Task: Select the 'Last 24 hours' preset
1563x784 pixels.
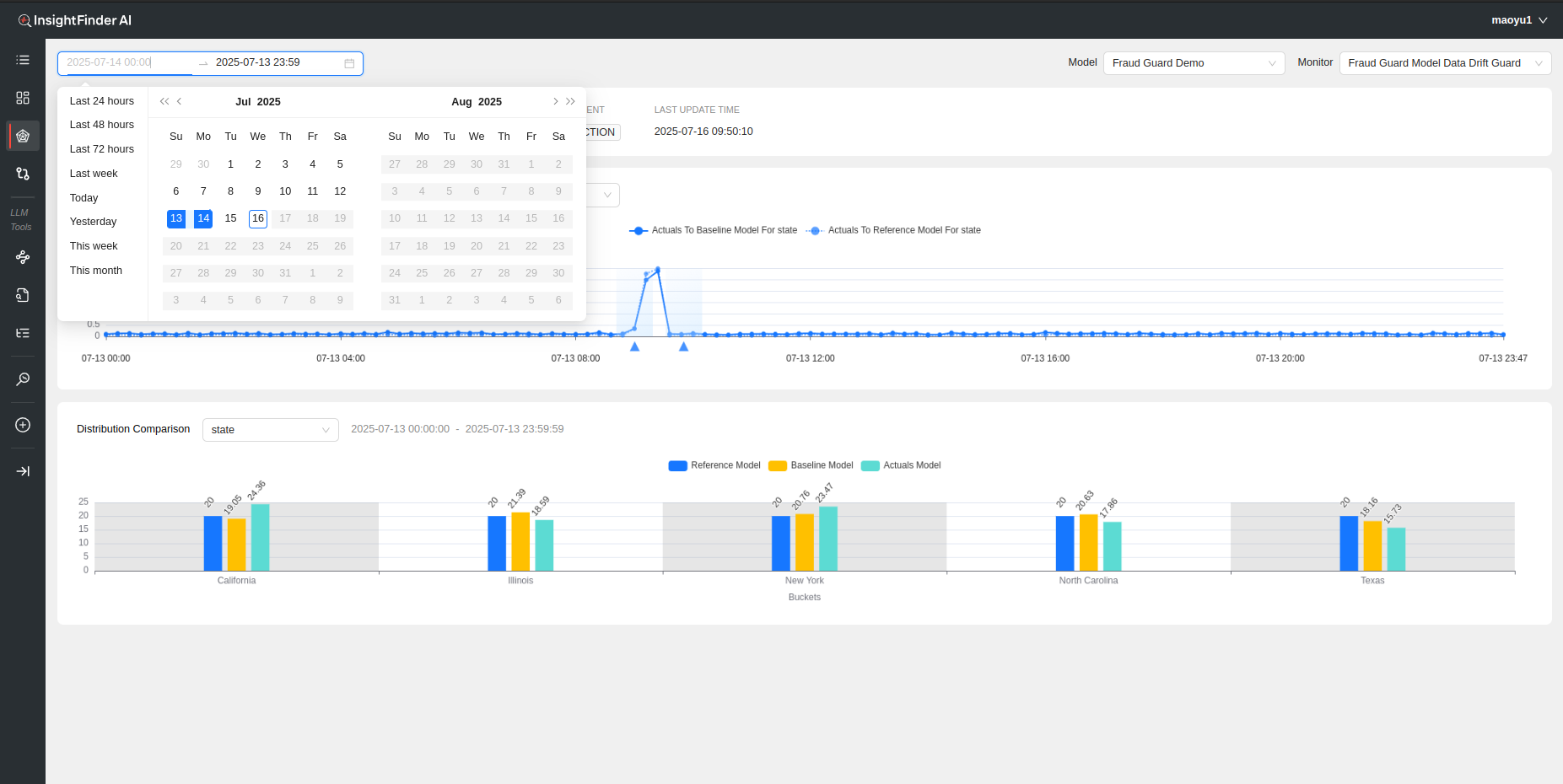Action: [102, 101]
